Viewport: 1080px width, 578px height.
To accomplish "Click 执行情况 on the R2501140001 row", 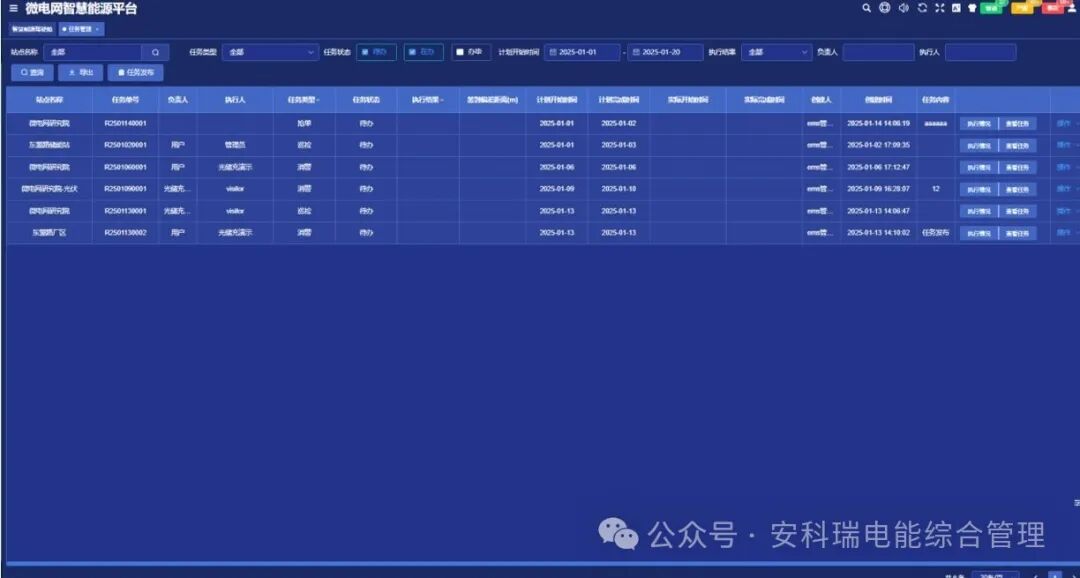I will 979,122.
